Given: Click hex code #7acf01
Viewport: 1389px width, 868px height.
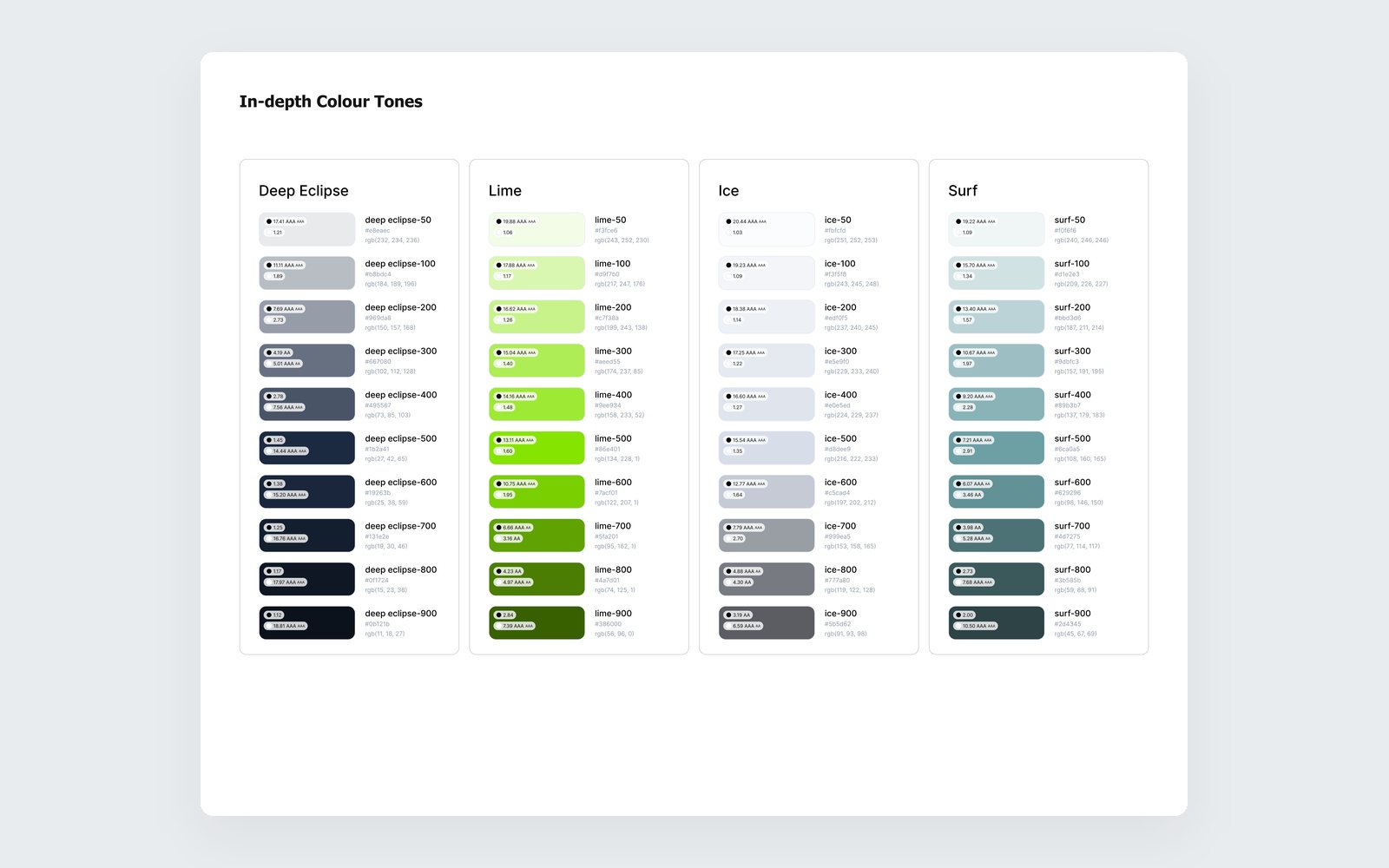Looking at the screenshot, I should 606,493.
